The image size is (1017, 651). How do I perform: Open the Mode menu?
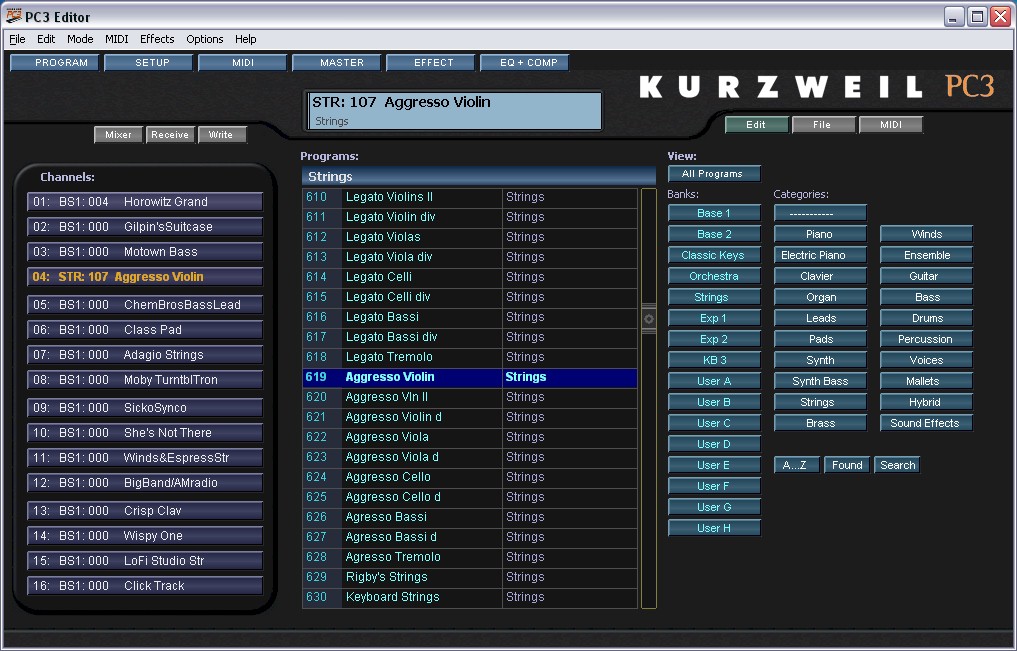click(80, 39)
